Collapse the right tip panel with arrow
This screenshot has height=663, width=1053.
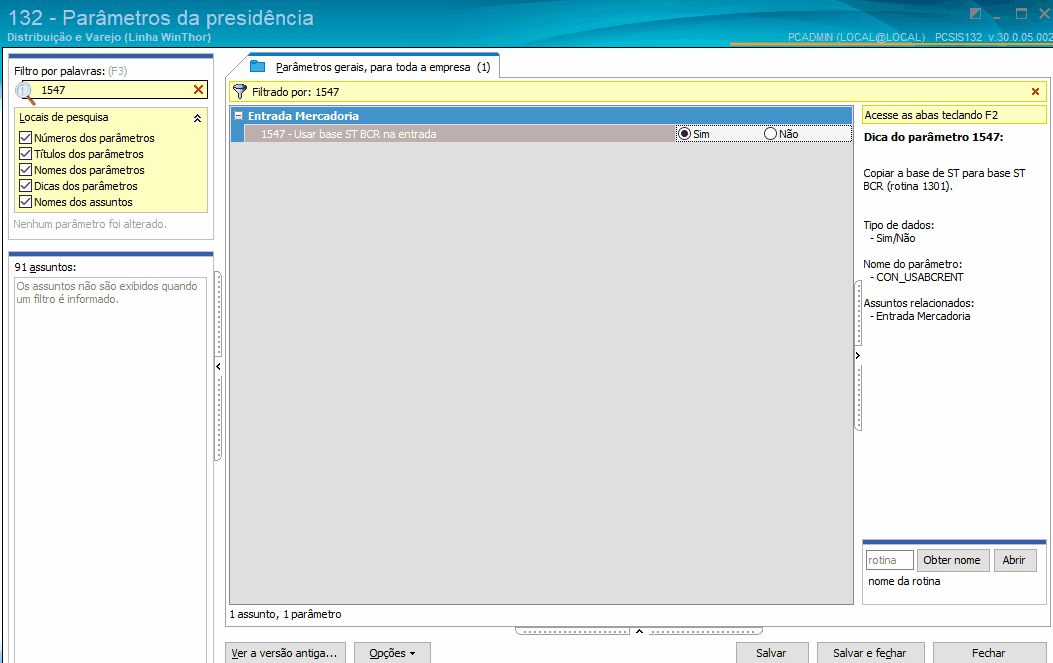pyautogui.click(x=858, y=355)
